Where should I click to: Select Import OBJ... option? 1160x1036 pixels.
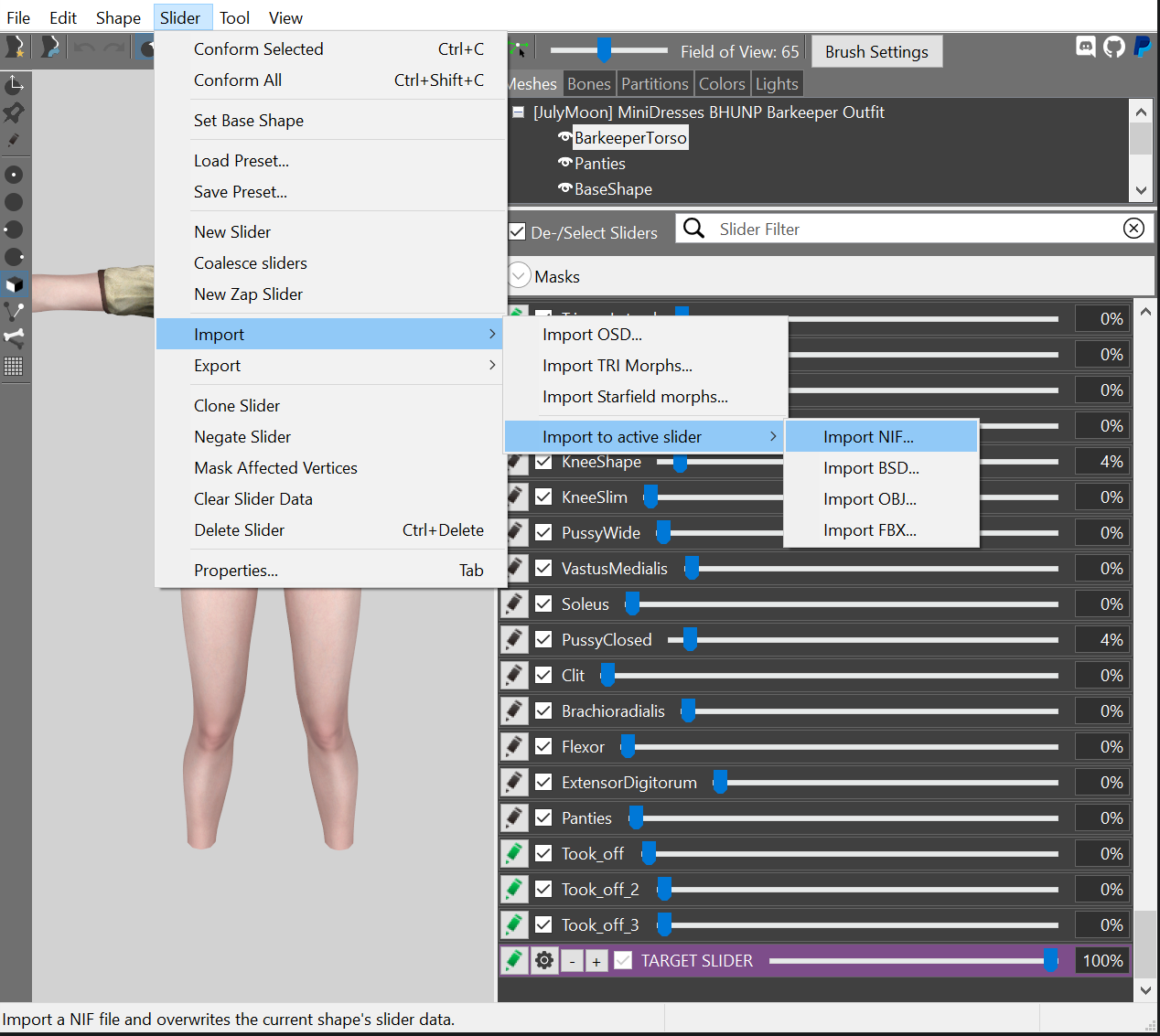pyautogui.click(x=881, y=498)
